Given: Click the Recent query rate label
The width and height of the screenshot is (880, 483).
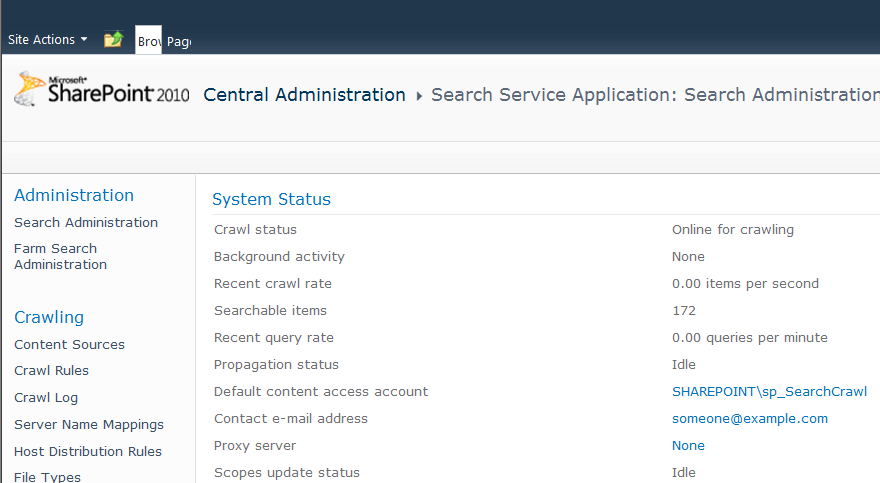Looking at the screenshot, I should click(x=274, y=338).
